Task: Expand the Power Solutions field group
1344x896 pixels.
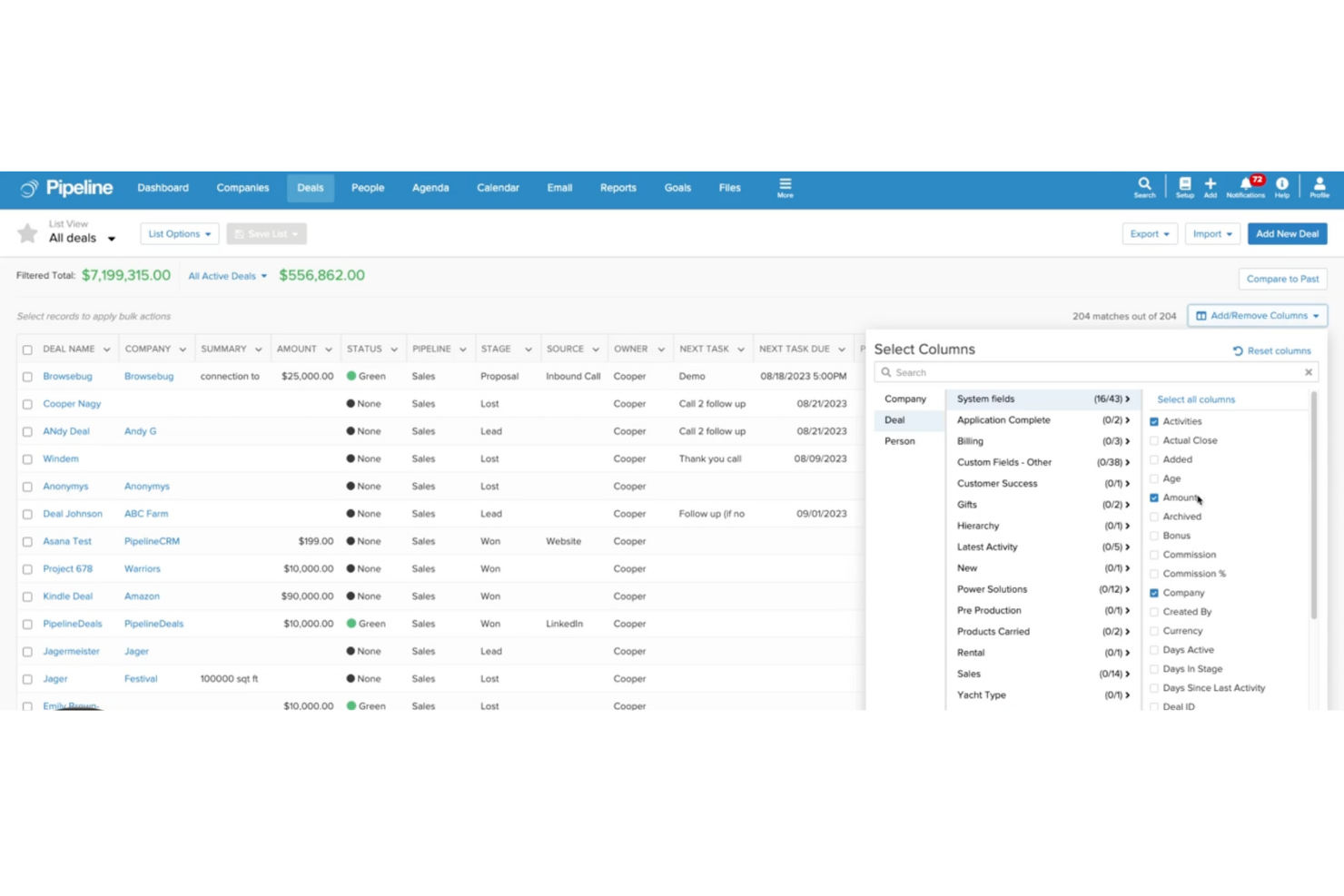Action: pos(1043,589)
